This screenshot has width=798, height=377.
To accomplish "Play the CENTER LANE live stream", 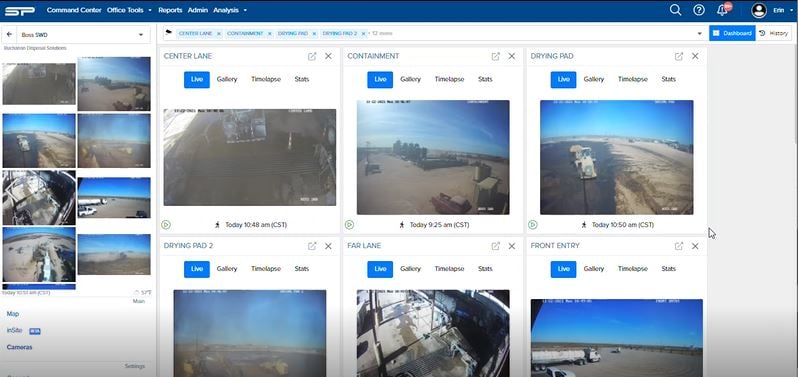I will pos(166,224).
